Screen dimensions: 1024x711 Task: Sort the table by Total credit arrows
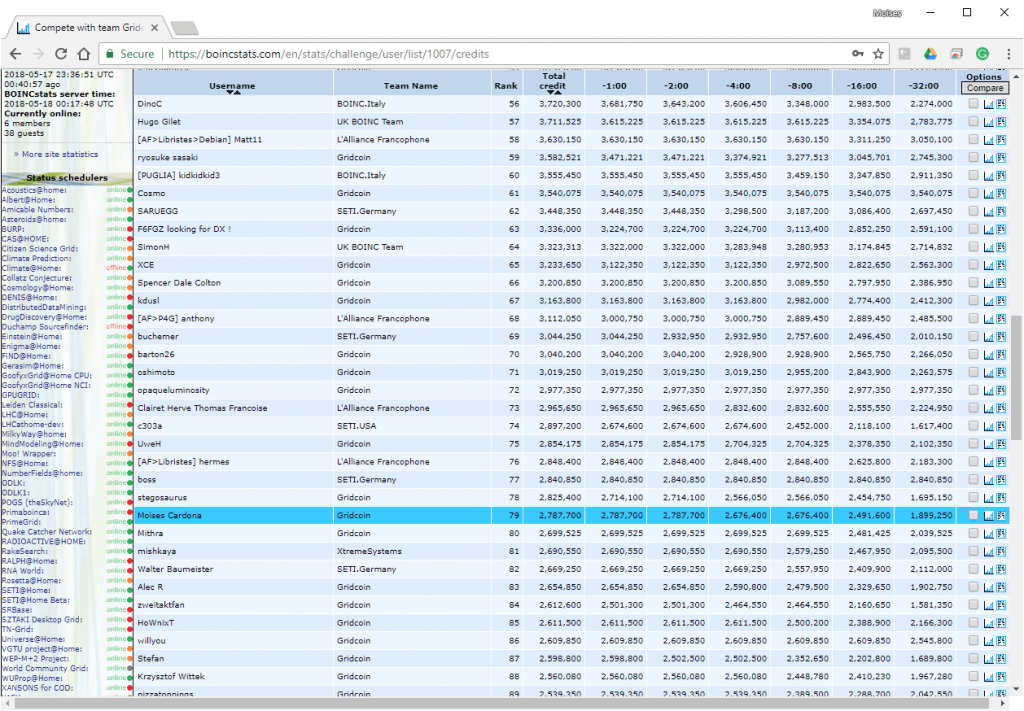554,93
